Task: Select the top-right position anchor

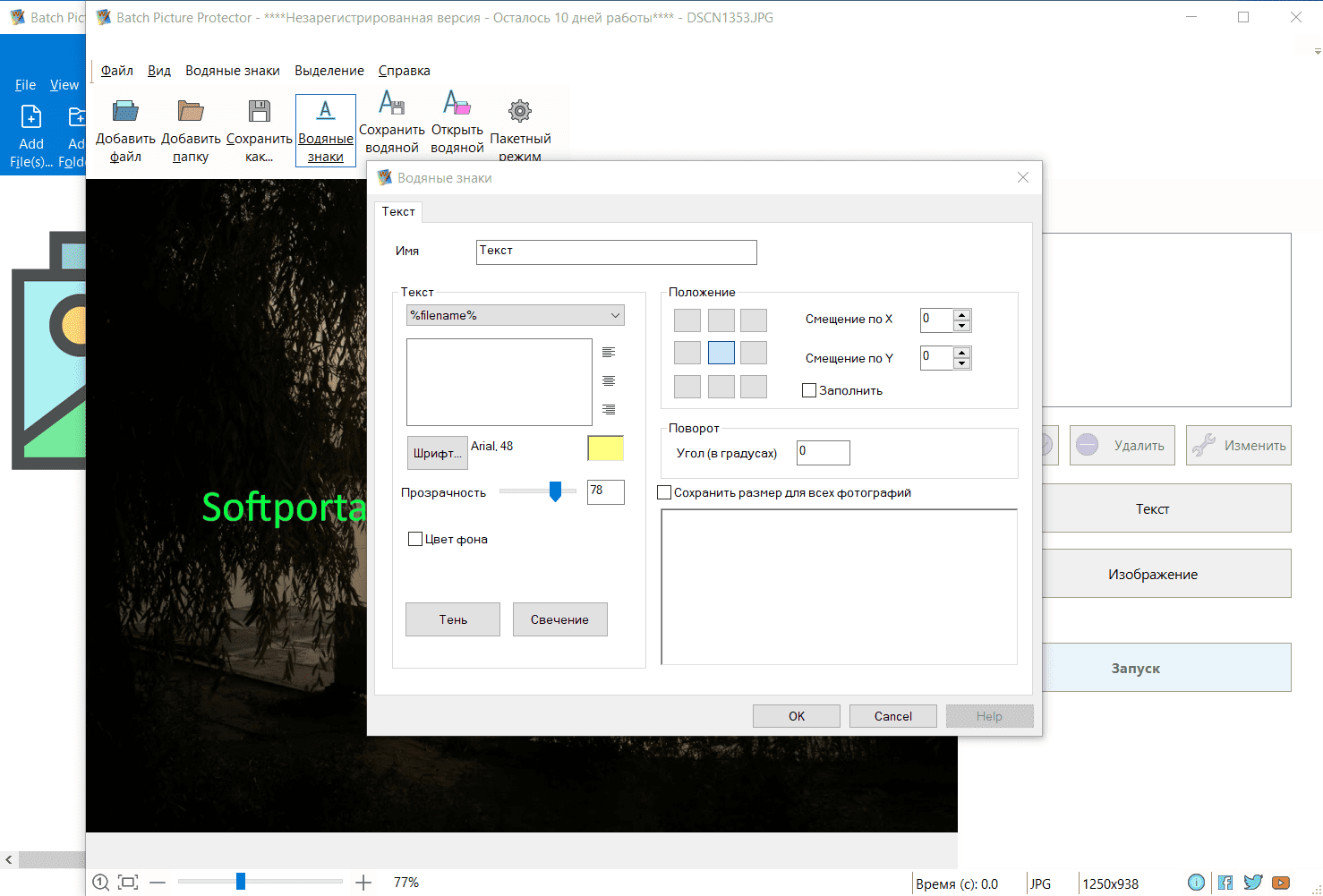Action: click(x=754, y=320)
